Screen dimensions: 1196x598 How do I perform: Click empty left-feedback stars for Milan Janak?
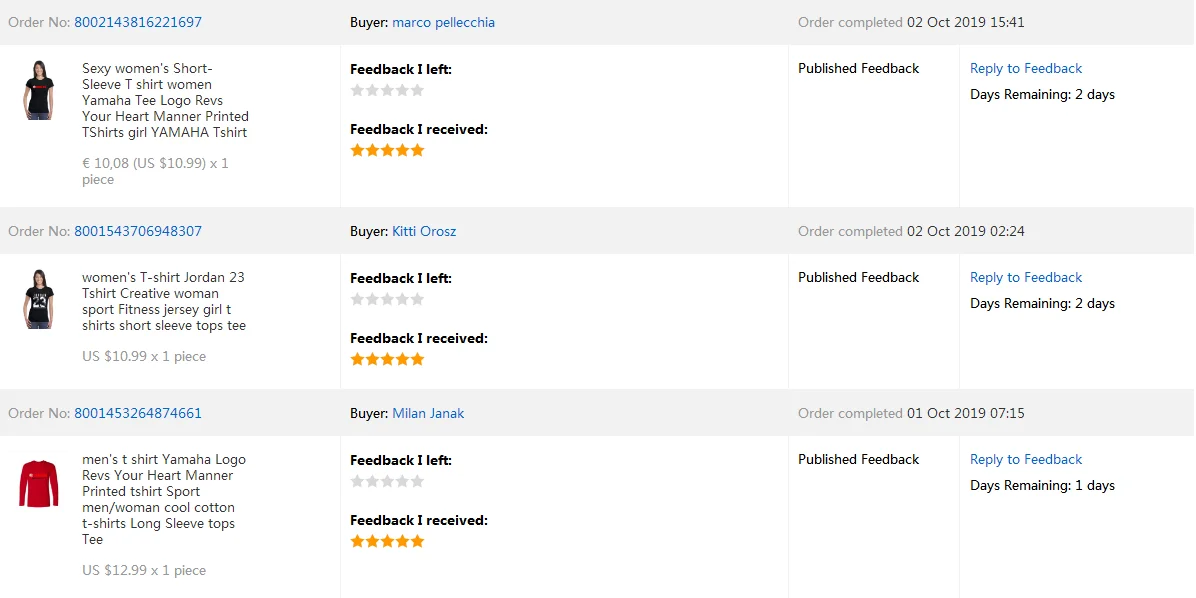point(387,481)
